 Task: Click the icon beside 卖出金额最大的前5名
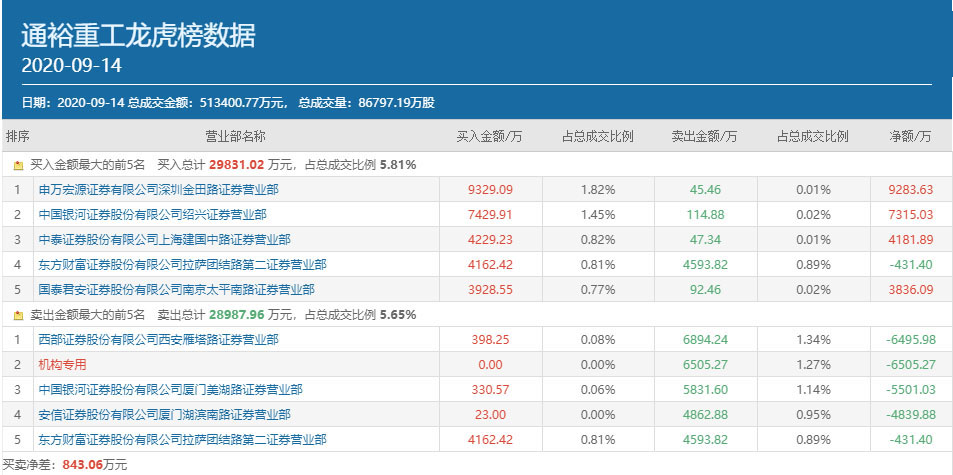[x=18, y=315]
